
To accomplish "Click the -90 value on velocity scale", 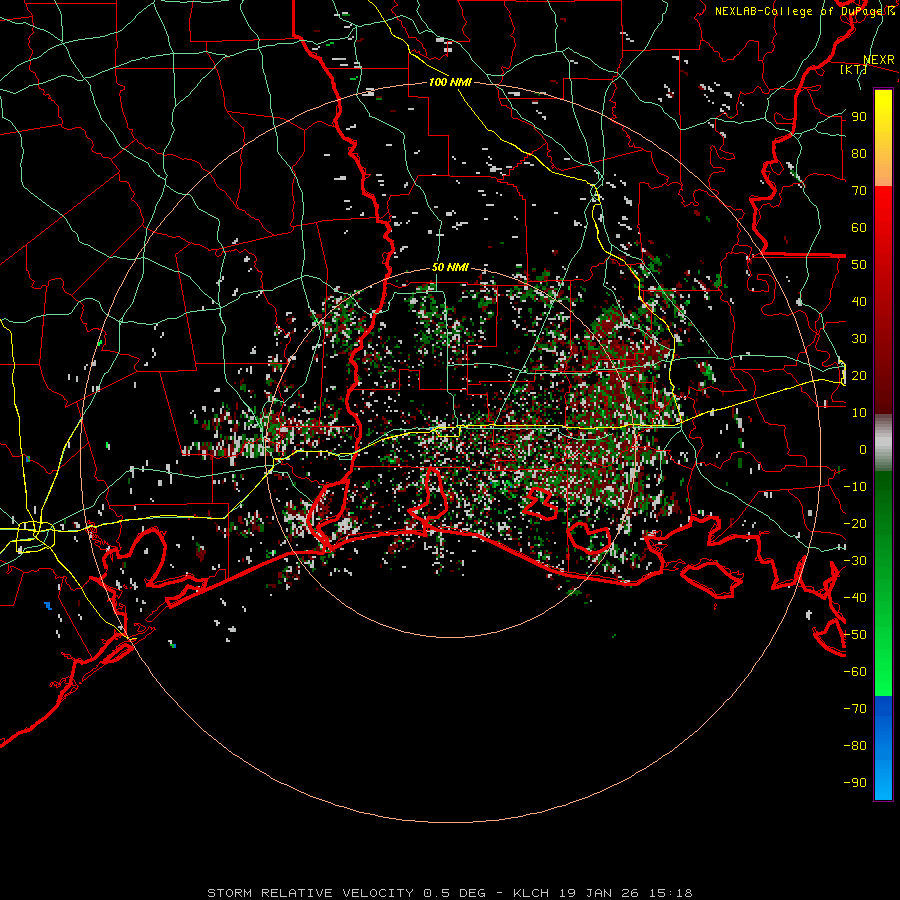I will tap(855, 783).
